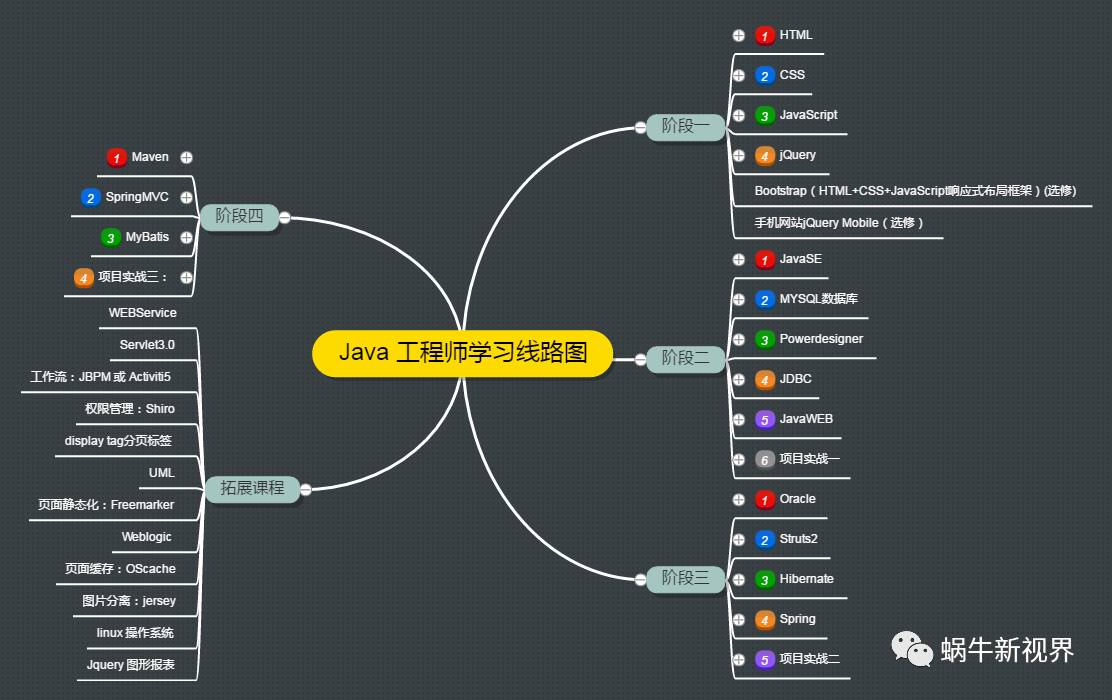
Task: Expand the 项目实战一 node plus button
Action: [739, 460]
